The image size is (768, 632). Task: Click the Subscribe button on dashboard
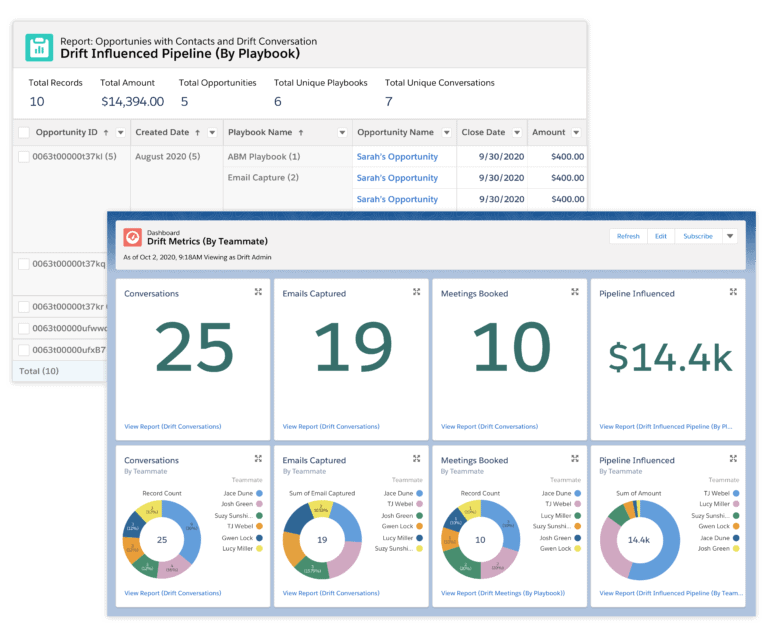(x=697, y=237)
